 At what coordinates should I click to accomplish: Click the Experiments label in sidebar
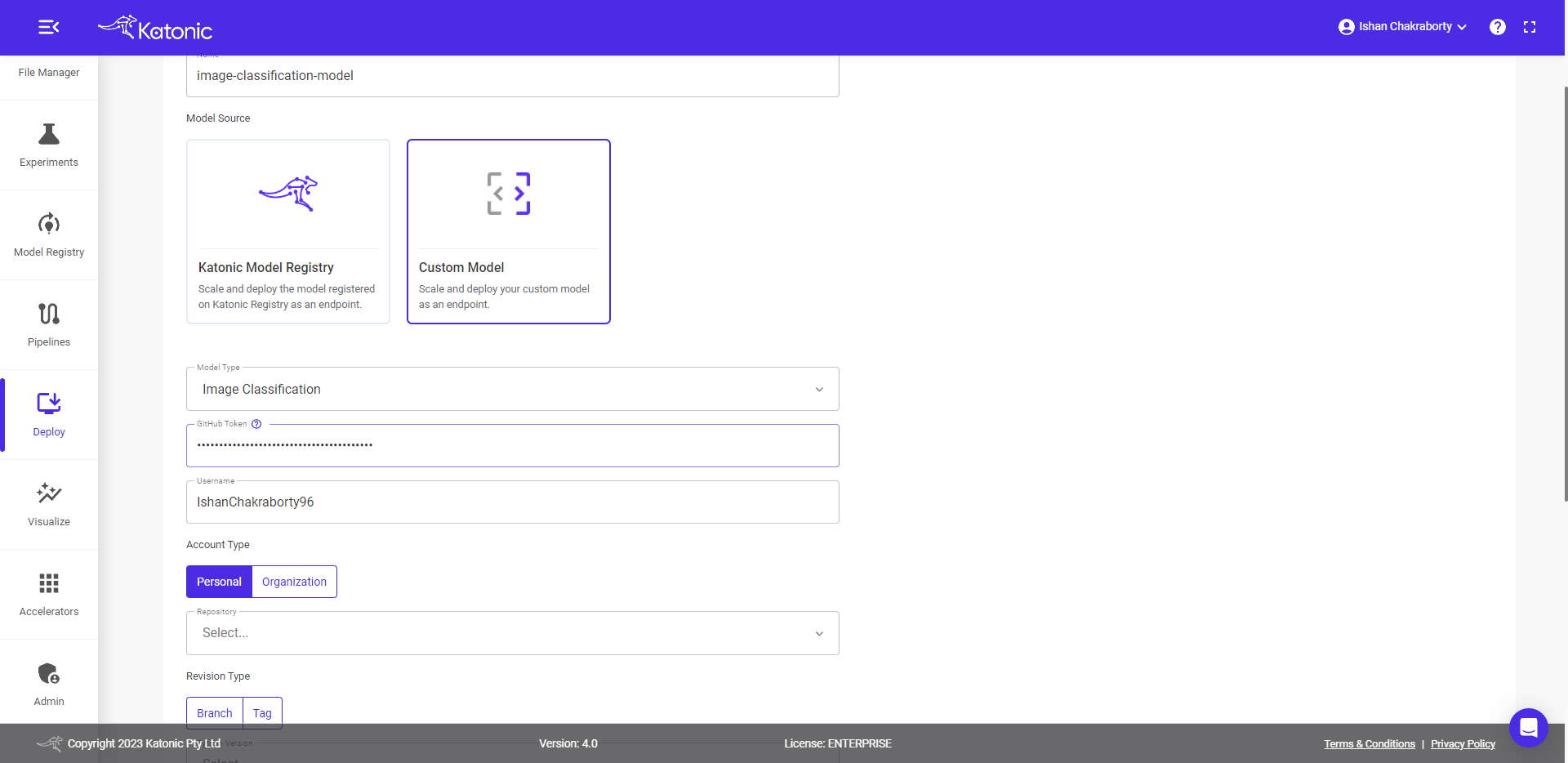[x=49, y=163]
